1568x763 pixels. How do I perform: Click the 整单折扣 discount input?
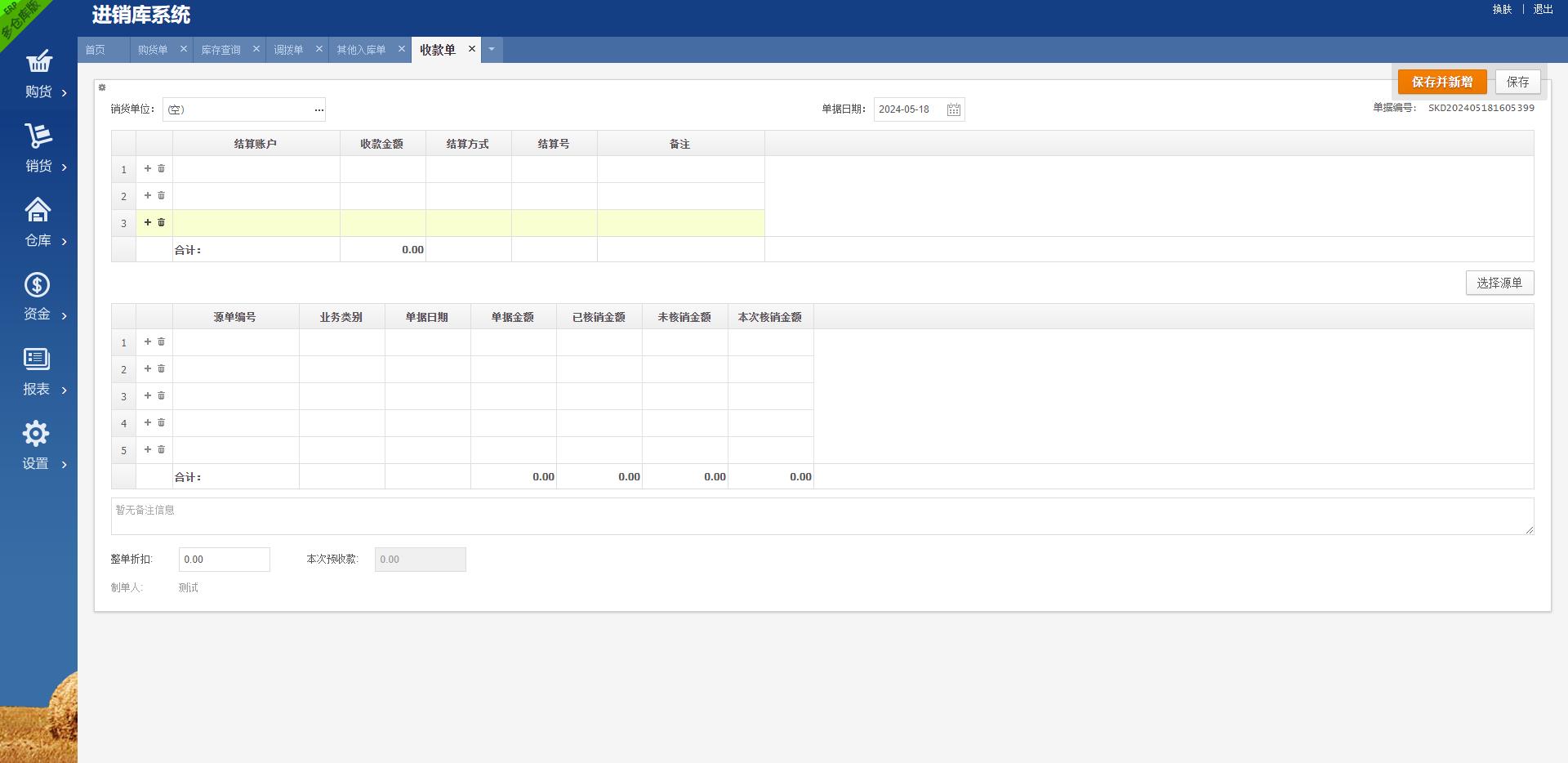point(225,560)
